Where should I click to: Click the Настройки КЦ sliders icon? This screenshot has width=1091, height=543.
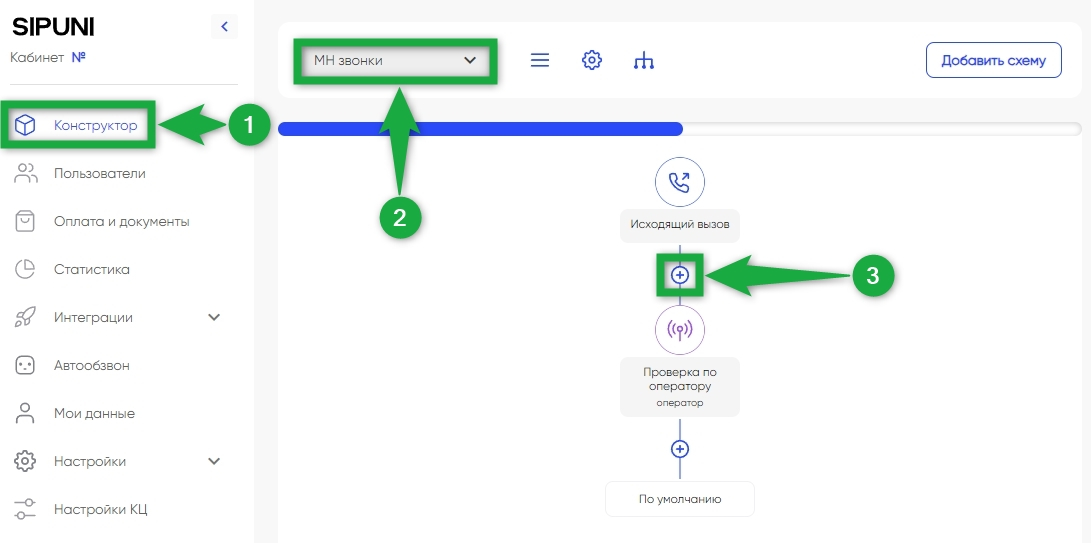click(x=25, y=509)
